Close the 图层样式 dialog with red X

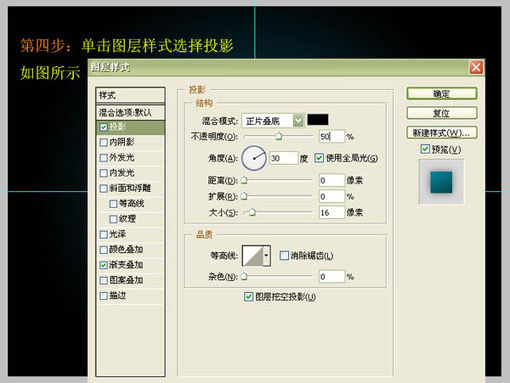(x=476, y=67)
